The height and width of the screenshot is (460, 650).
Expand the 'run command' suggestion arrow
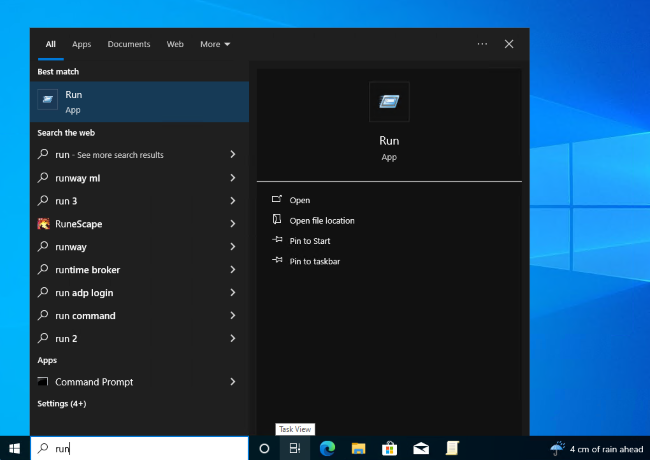click(x=232, y=316)
